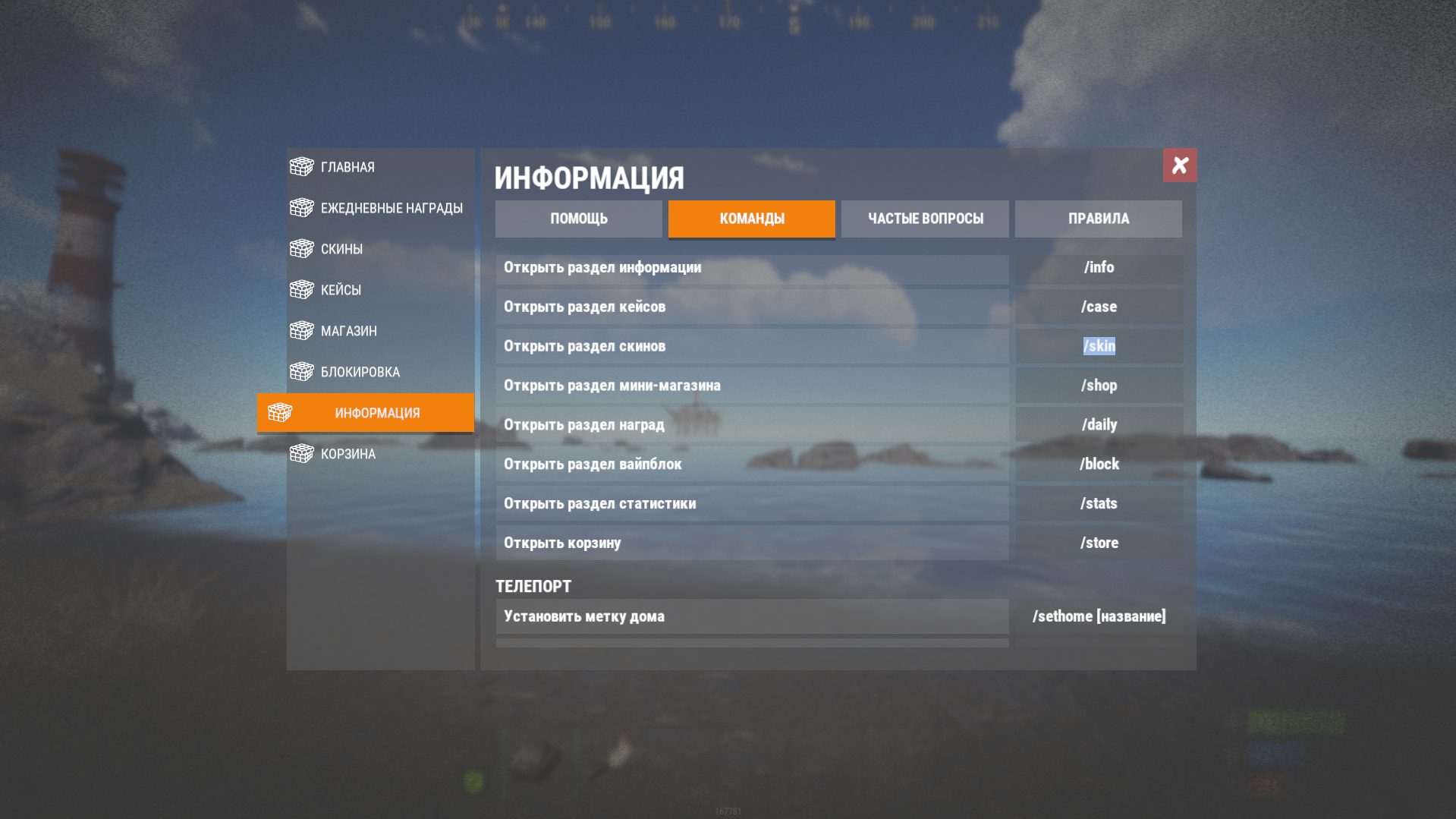This screenshot has height=819, width=1456.
Task: Click the cube icon beside ЕЖЕДНЕВНЫЕ НАГРАДЫ
Action: click(301, 207)
